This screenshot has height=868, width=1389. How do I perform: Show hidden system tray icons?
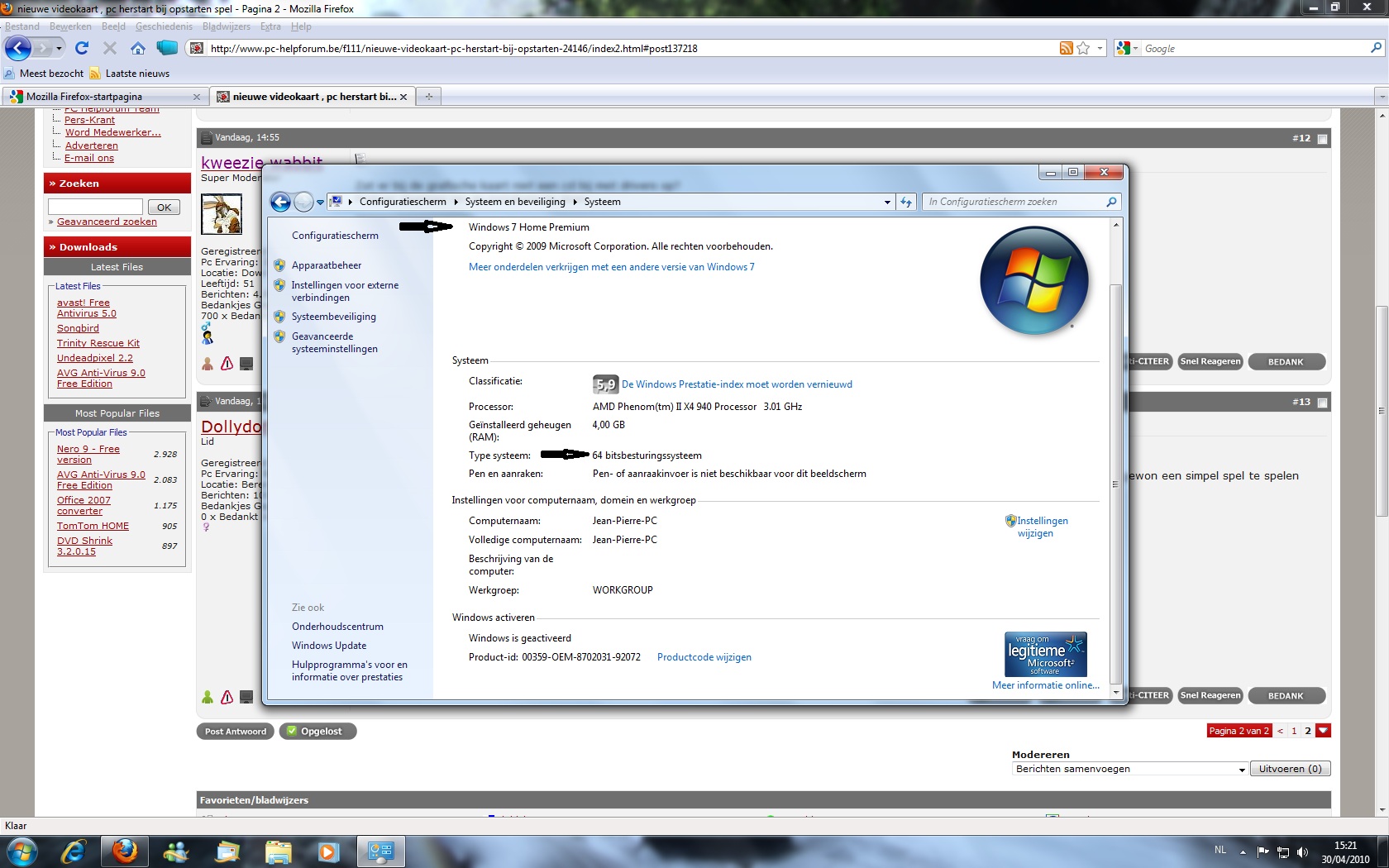[1242, 851]
